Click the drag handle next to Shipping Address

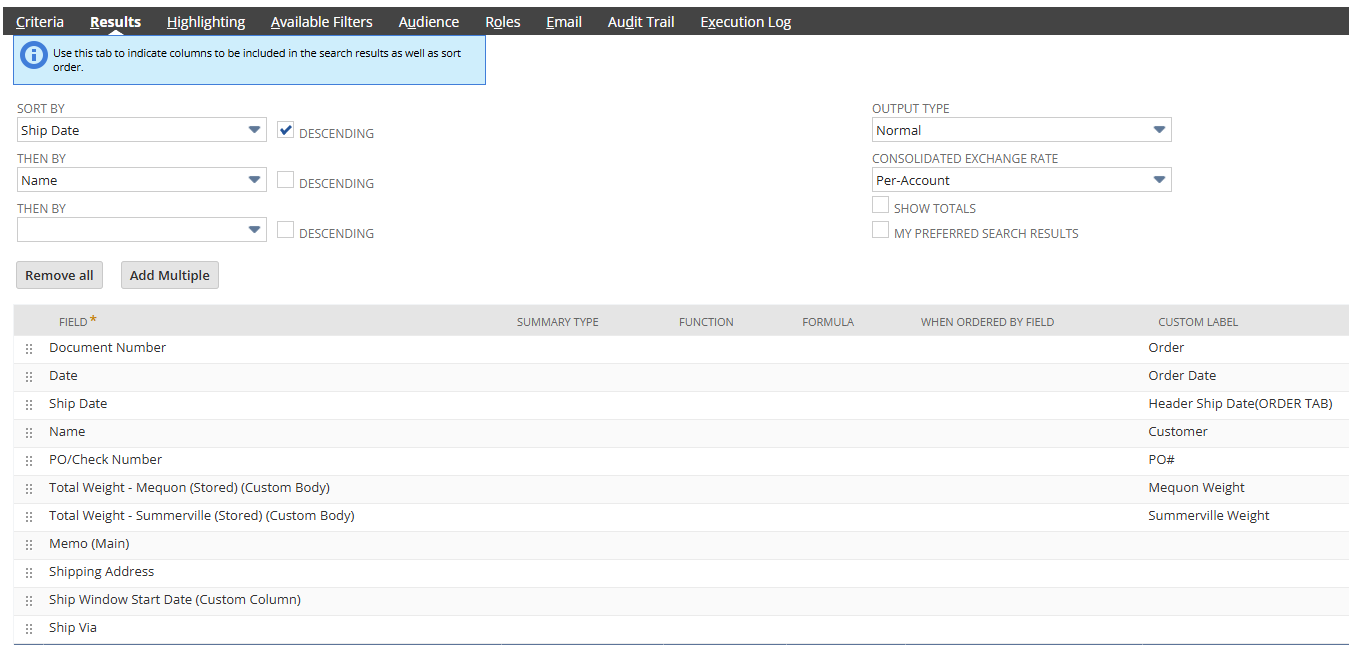pos(28,572)
